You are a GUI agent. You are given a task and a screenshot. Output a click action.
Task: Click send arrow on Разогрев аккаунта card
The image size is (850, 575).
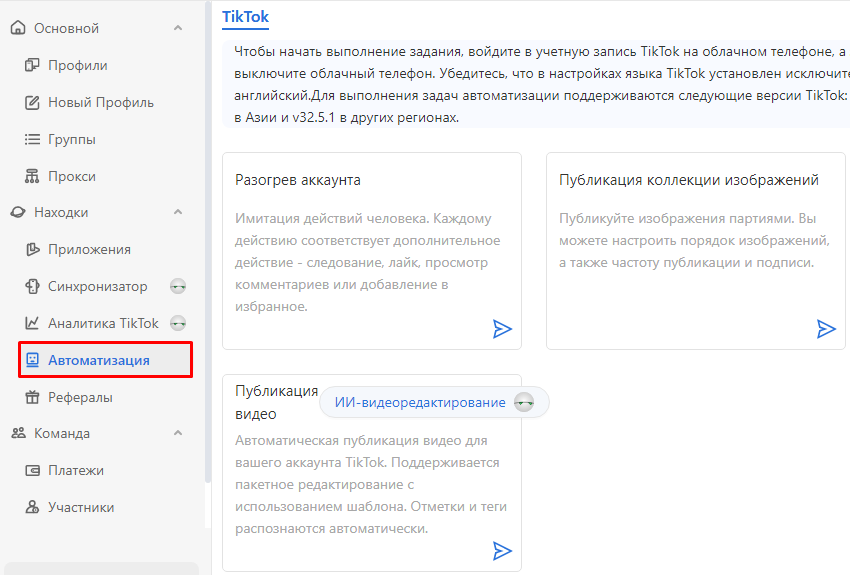coord(502,329)
